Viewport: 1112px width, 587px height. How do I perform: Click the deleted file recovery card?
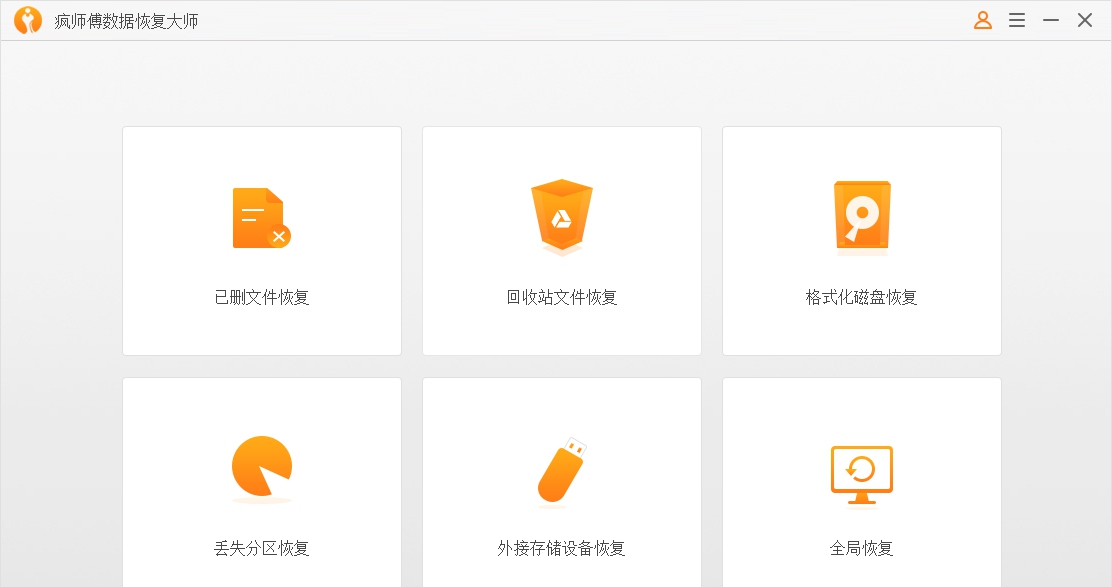point(261,240)
